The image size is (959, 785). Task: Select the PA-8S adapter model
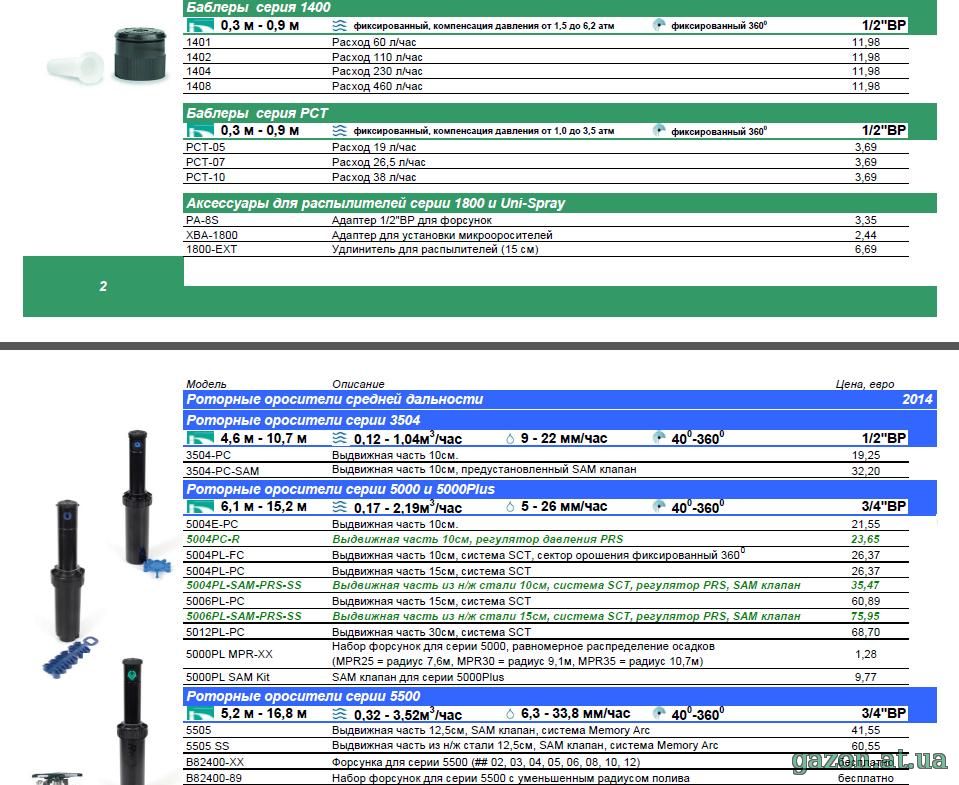point(202,220)
